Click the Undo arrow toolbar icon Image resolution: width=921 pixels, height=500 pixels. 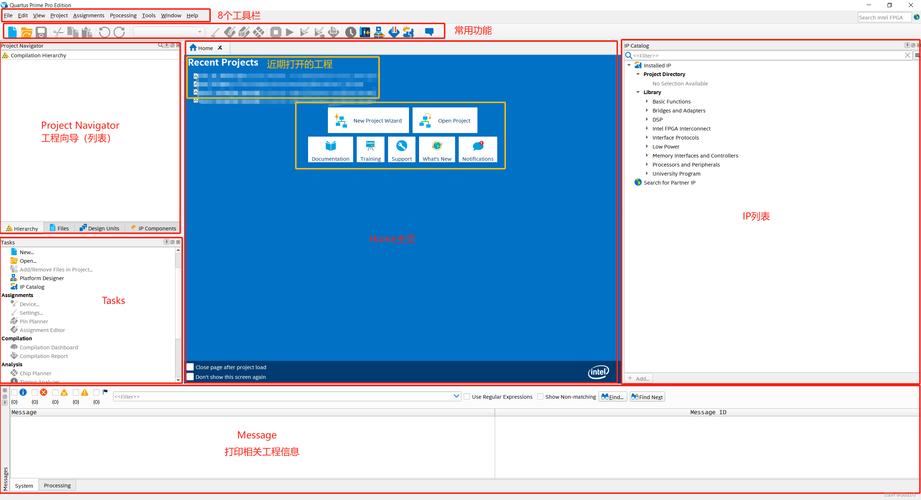(x=105, y=32)
